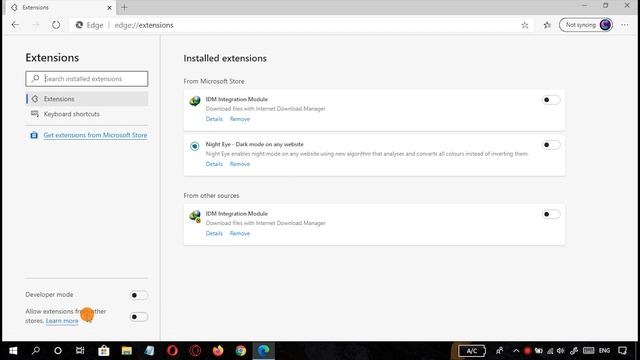Open Details for other sources IDM module
The height and width of the screenshot is (360, 640).
click(214, 233)
